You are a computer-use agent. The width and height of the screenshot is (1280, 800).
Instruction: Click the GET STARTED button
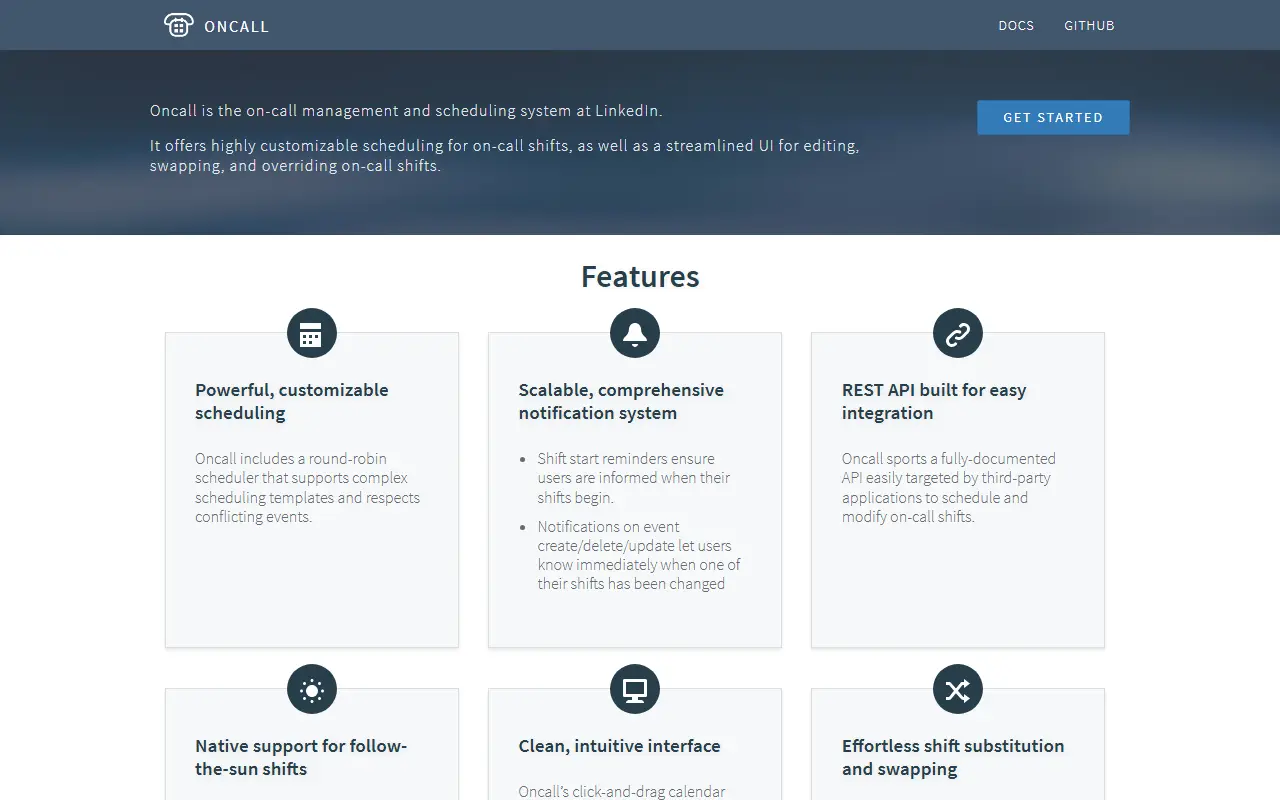[1053, 117]
